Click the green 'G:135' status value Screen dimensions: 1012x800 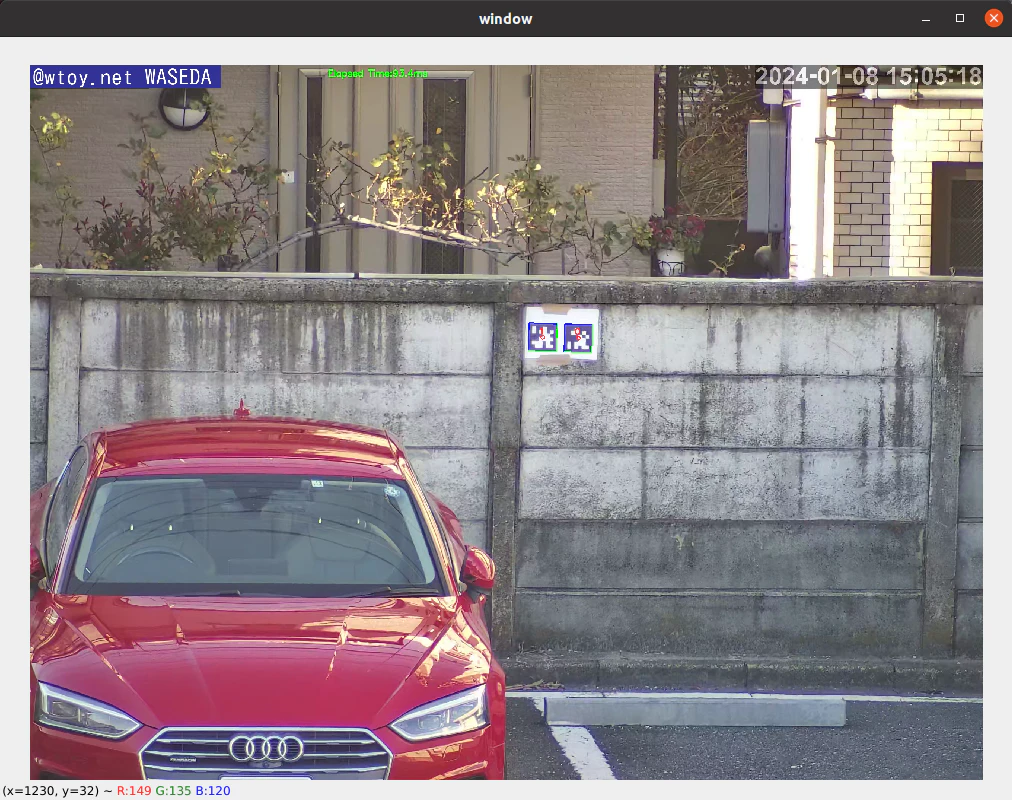click(173, 790)
